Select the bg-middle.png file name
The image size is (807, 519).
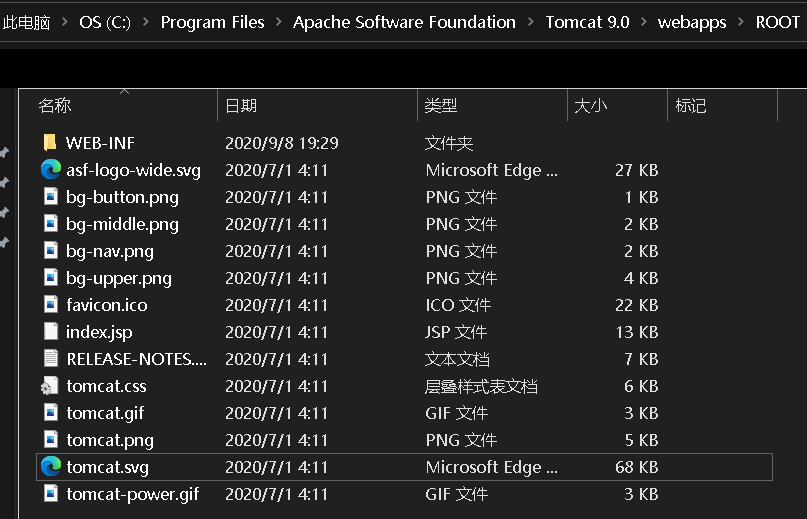pos(122,224)
